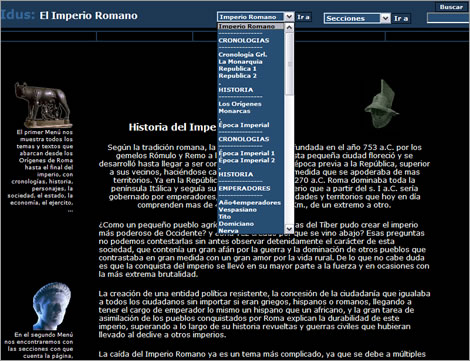
Task: Click the dropdown list scroll-down arrow
Action: (x=289, y=229)
